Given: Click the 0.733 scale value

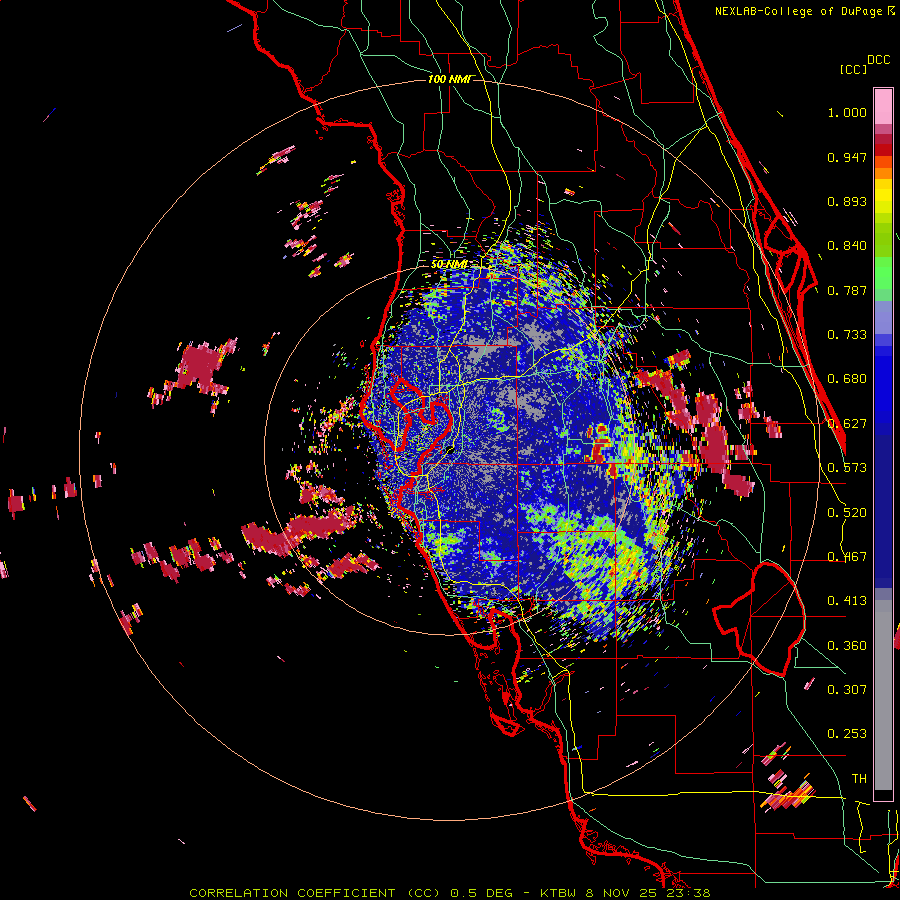Looking at the screenshot, I should pos(847,335).
